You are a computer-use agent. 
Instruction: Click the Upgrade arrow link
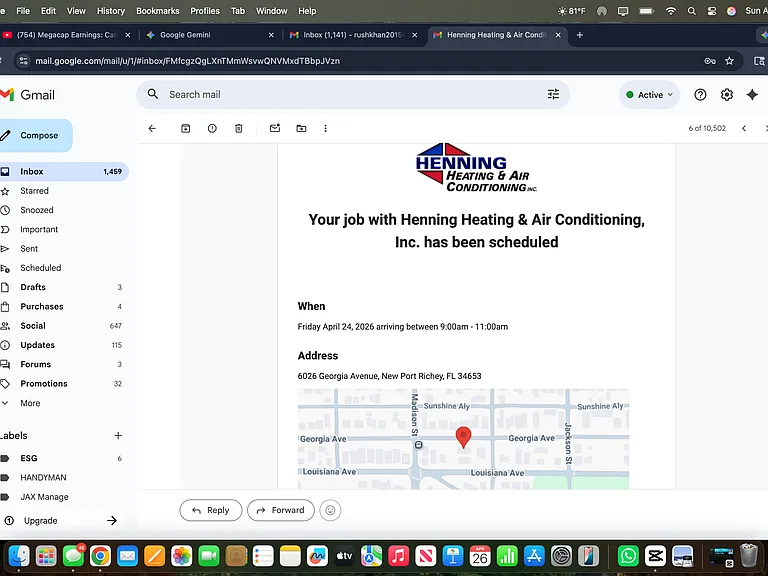coord(112,521)
